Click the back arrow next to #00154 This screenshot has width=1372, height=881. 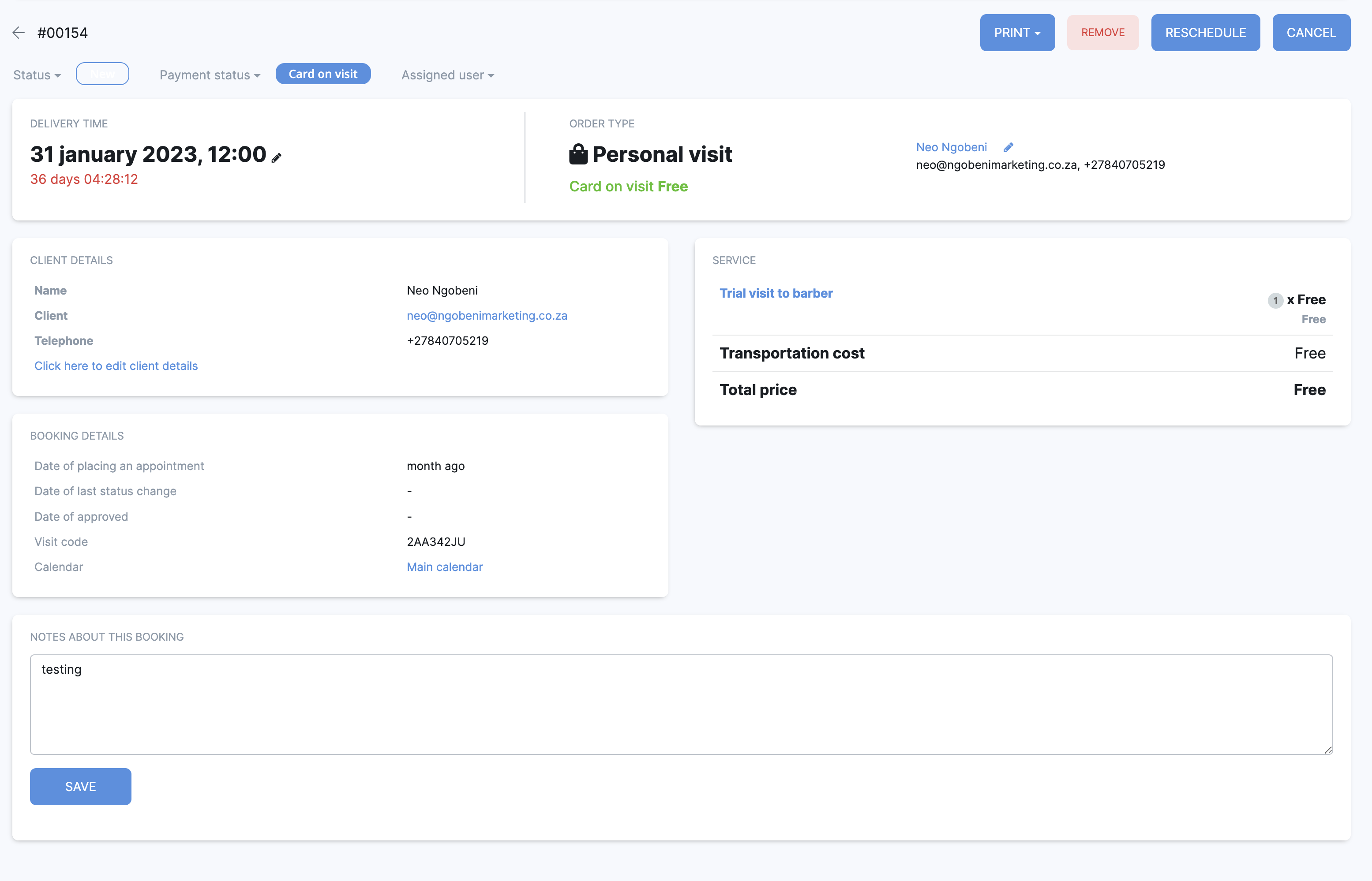click(19, 33)
